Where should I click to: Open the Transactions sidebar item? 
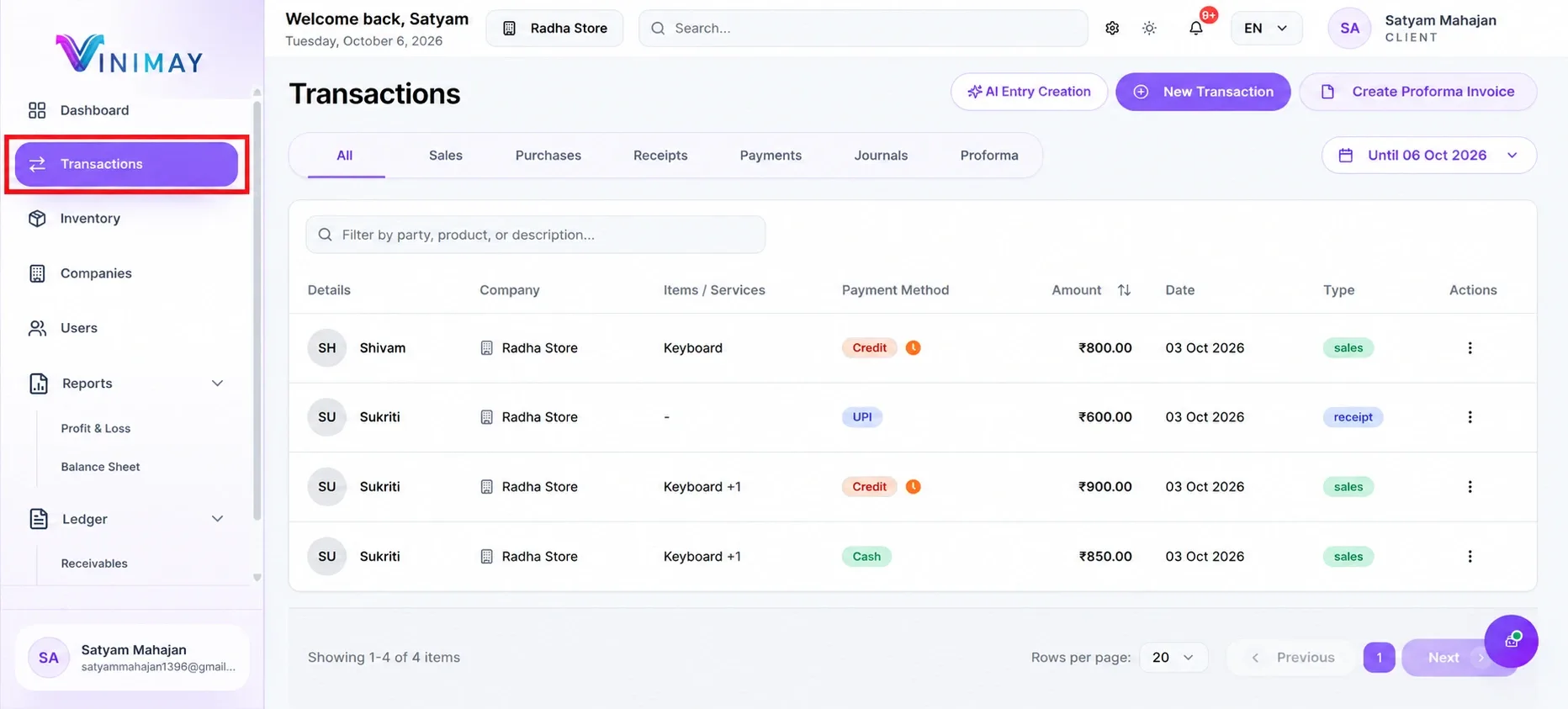pos(126,164)
